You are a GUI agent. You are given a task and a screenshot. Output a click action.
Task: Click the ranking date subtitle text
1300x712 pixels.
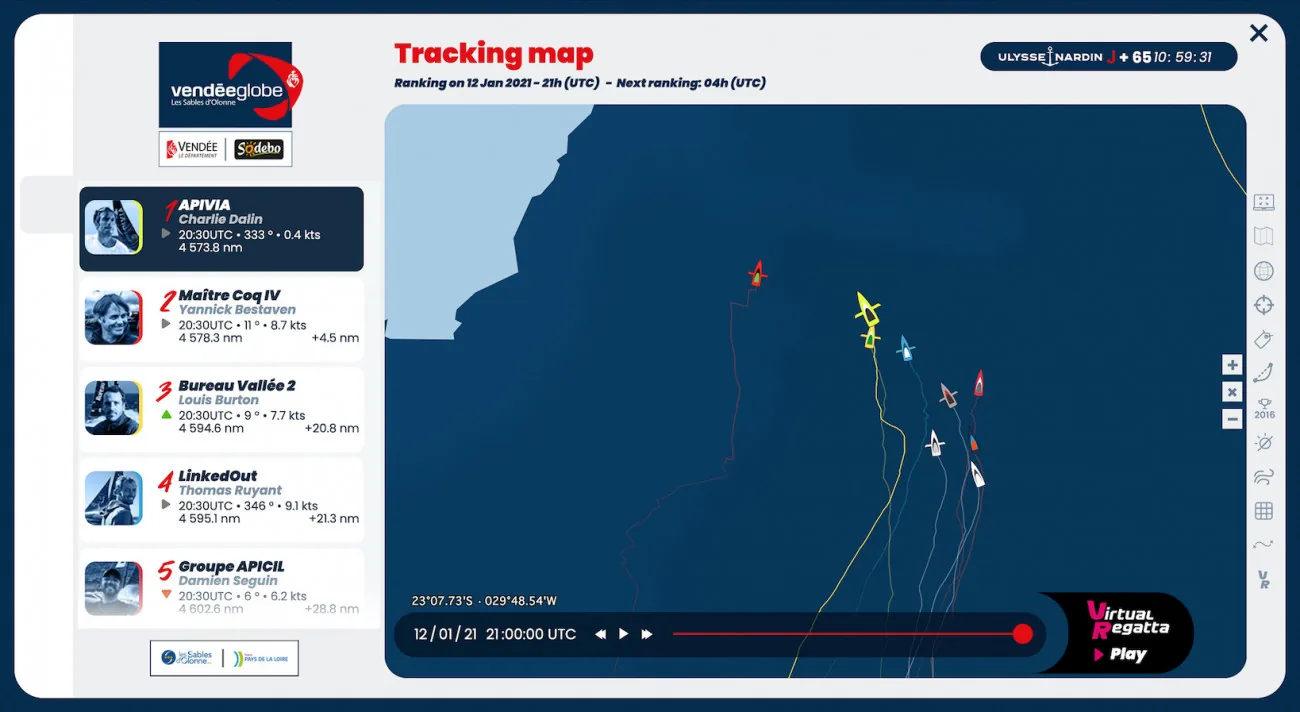coord(580,83)
